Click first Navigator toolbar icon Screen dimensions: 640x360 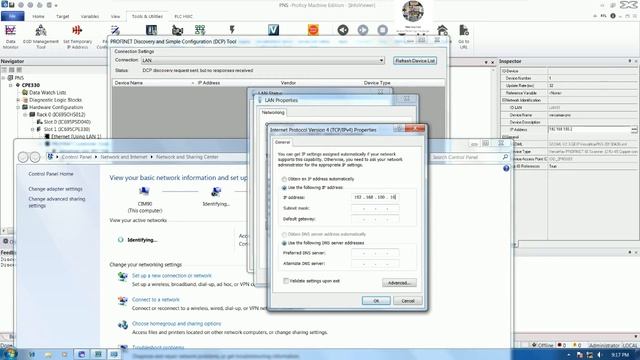(x=4, y=70)
